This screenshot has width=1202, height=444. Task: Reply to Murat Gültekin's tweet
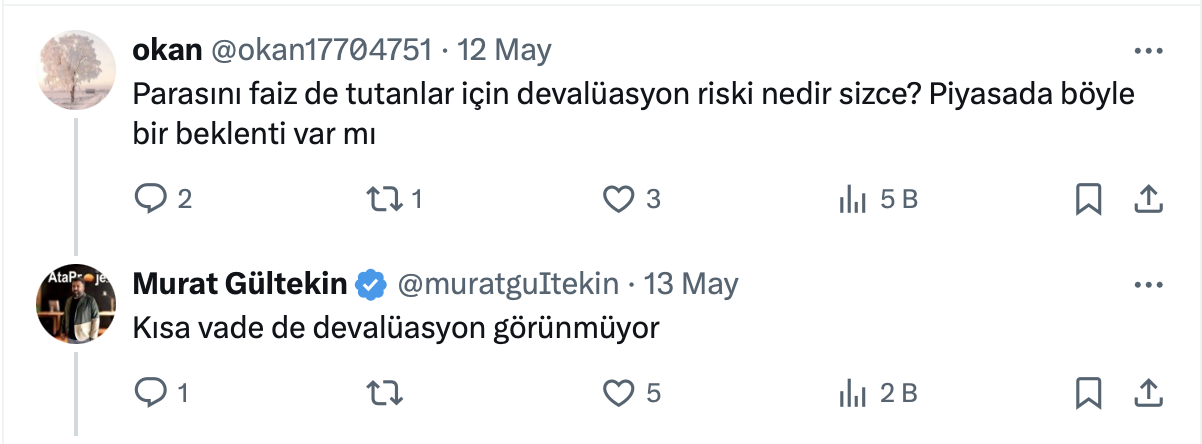pos(150,393)
